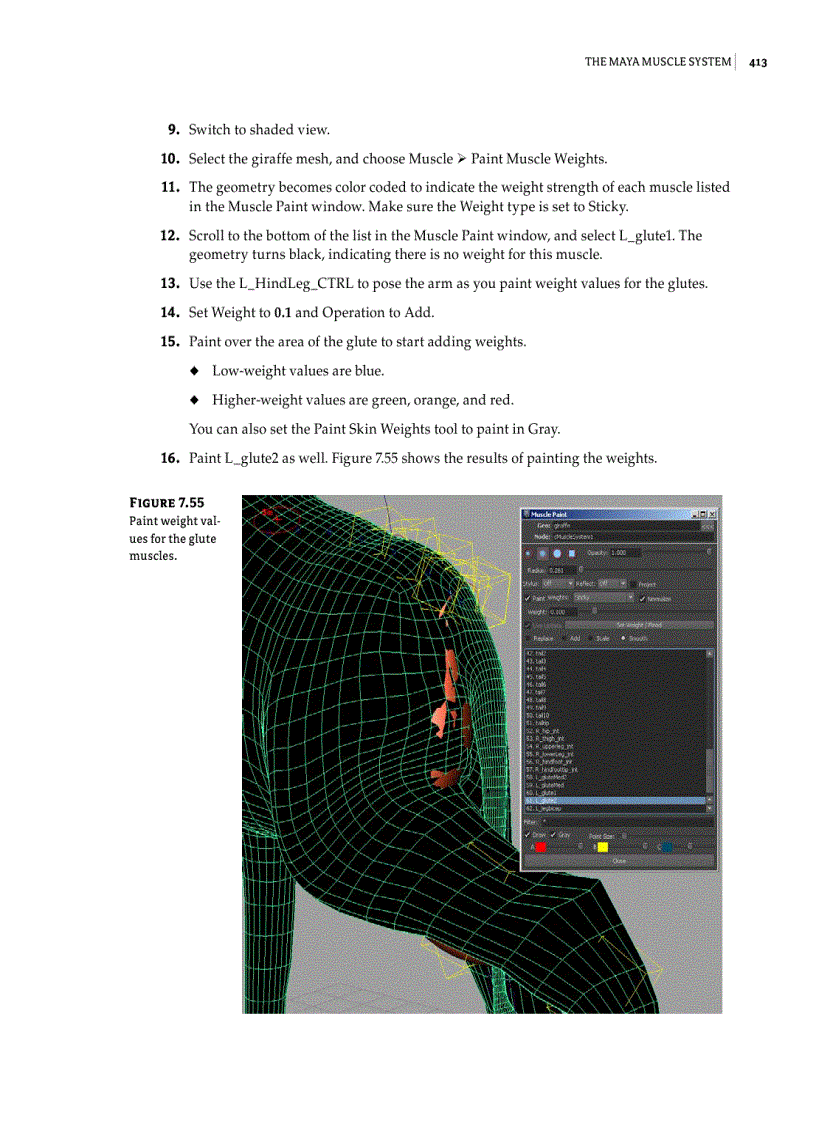Uncheck the Paint weights checkbox
816x1123 pixels.
(527, 598)
